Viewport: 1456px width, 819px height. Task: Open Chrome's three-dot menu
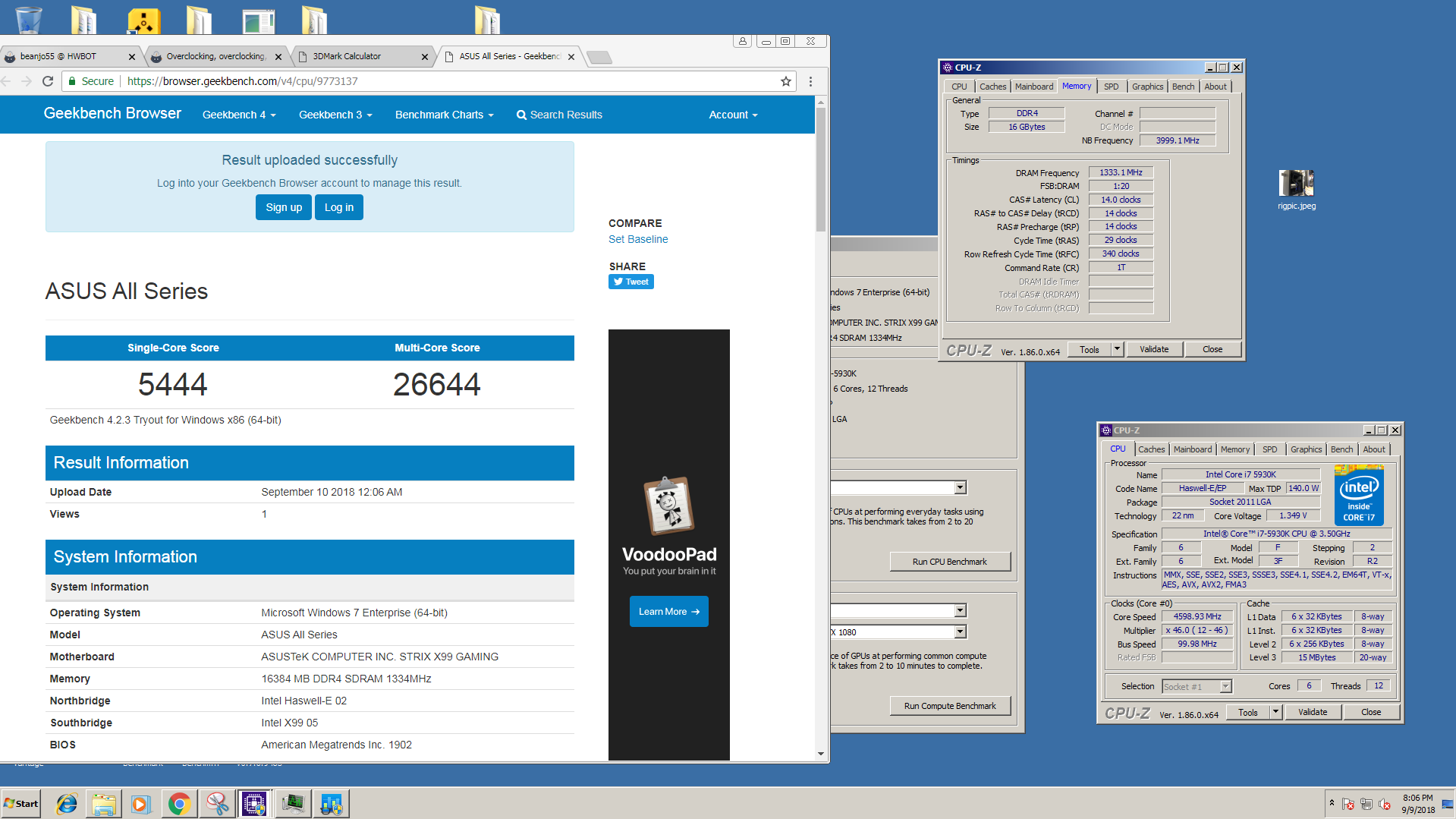click(810, 81)
